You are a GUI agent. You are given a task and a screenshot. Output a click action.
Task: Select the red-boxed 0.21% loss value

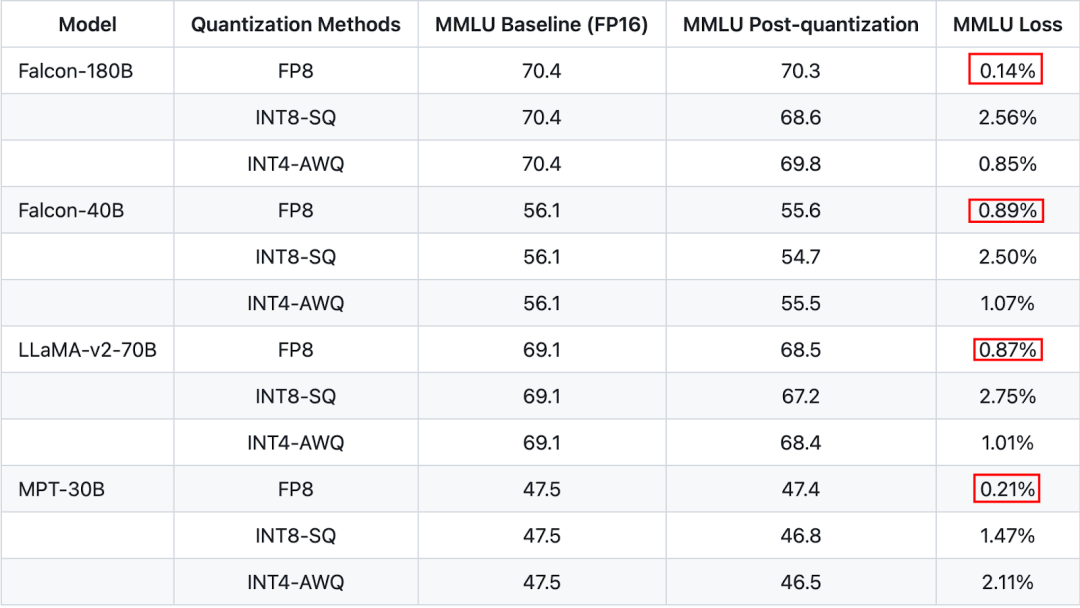click(1006, 489)
